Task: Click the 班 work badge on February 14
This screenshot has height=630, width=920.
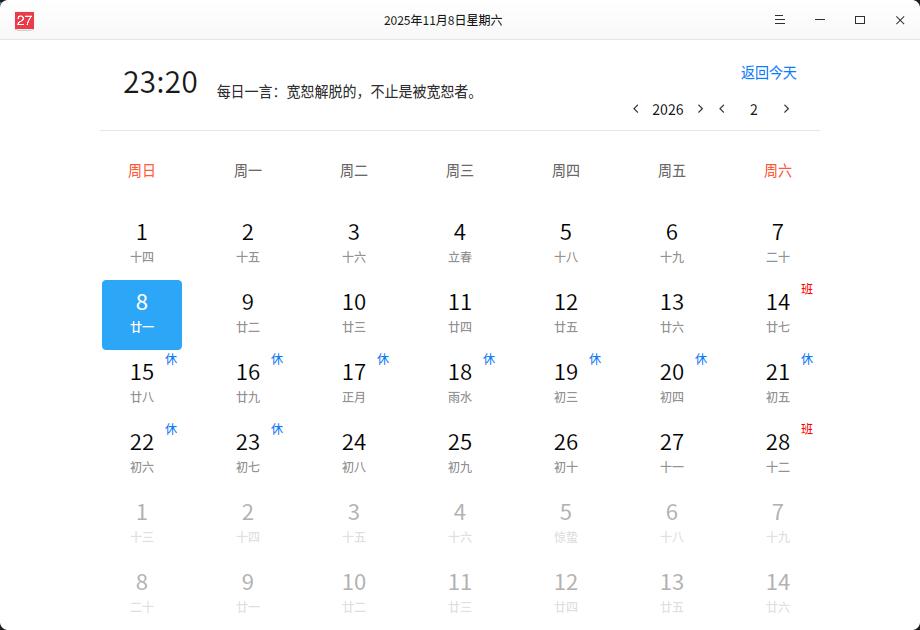Action: 808,289
